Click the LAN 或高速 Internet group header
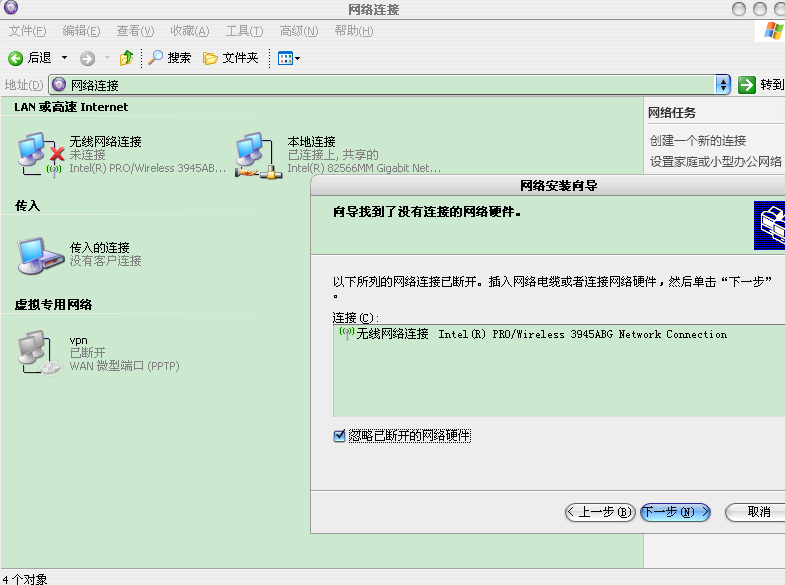 tap(71, 107)
